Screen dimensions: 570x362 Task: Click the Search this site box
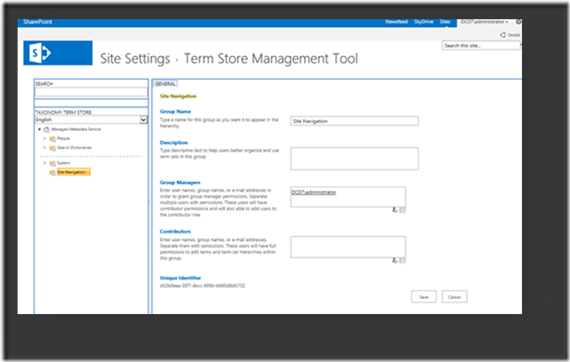pos(481,45)
